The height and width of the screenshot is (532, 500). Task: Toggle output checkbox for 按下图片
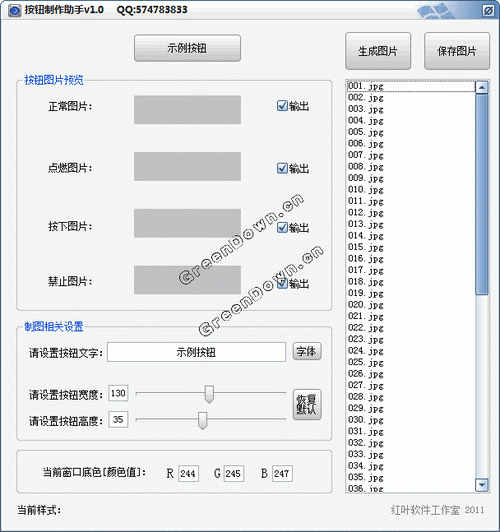(x=282, y=227)
